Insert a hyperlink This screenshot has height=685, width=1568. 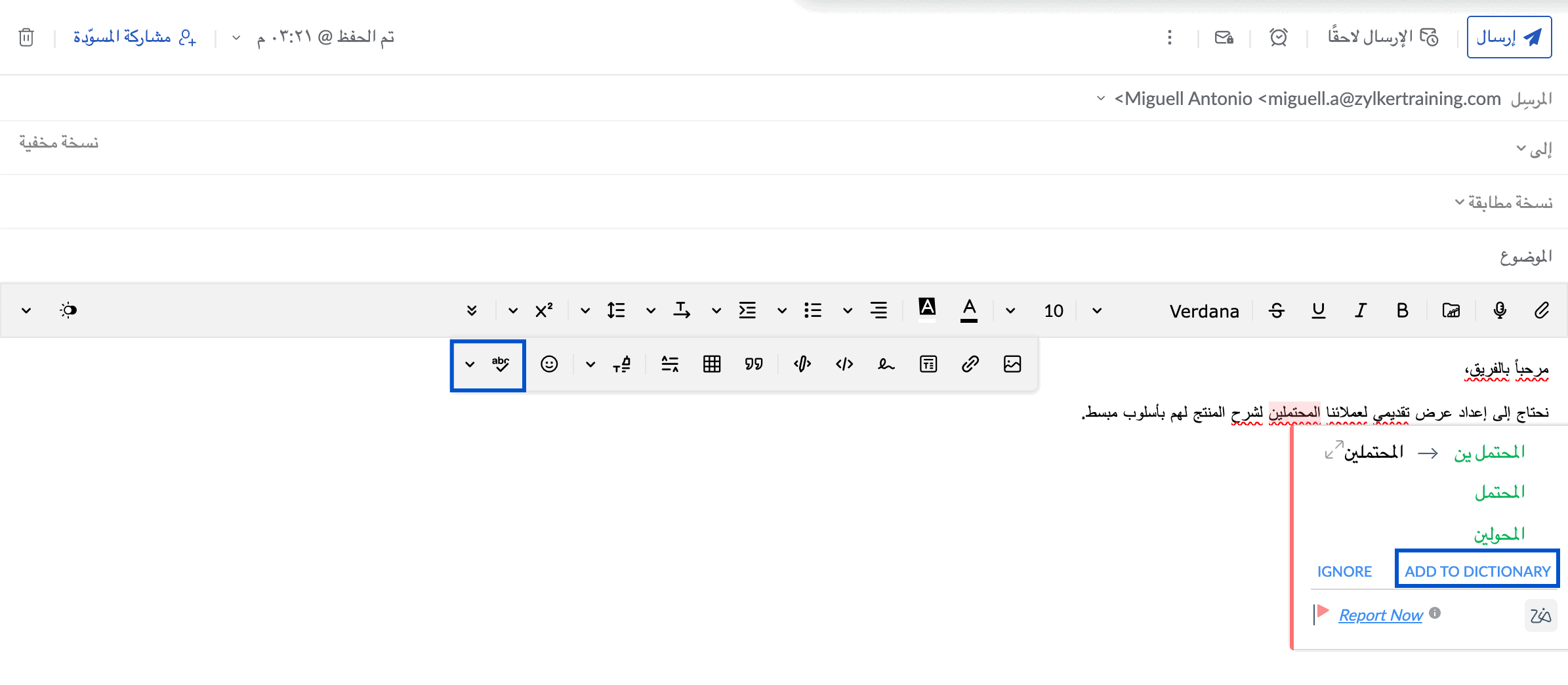point(970,363)
